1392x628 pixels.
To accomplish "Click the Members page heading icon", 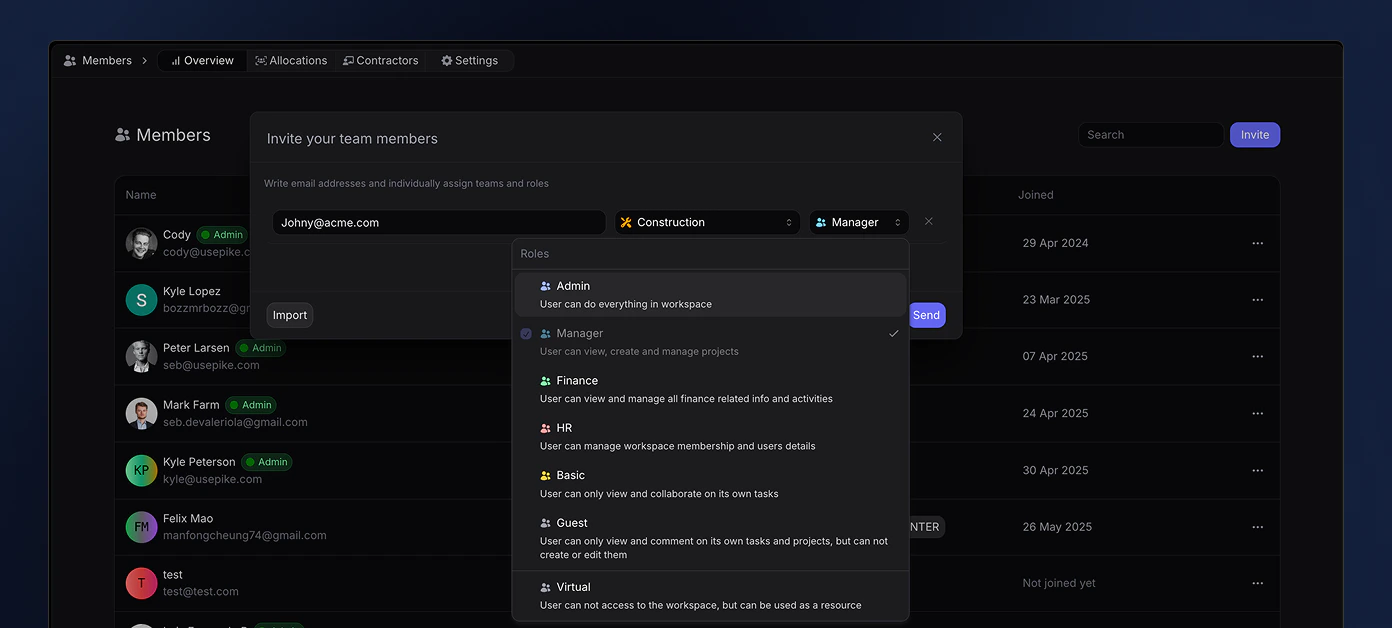I will (x=123, y=135).
